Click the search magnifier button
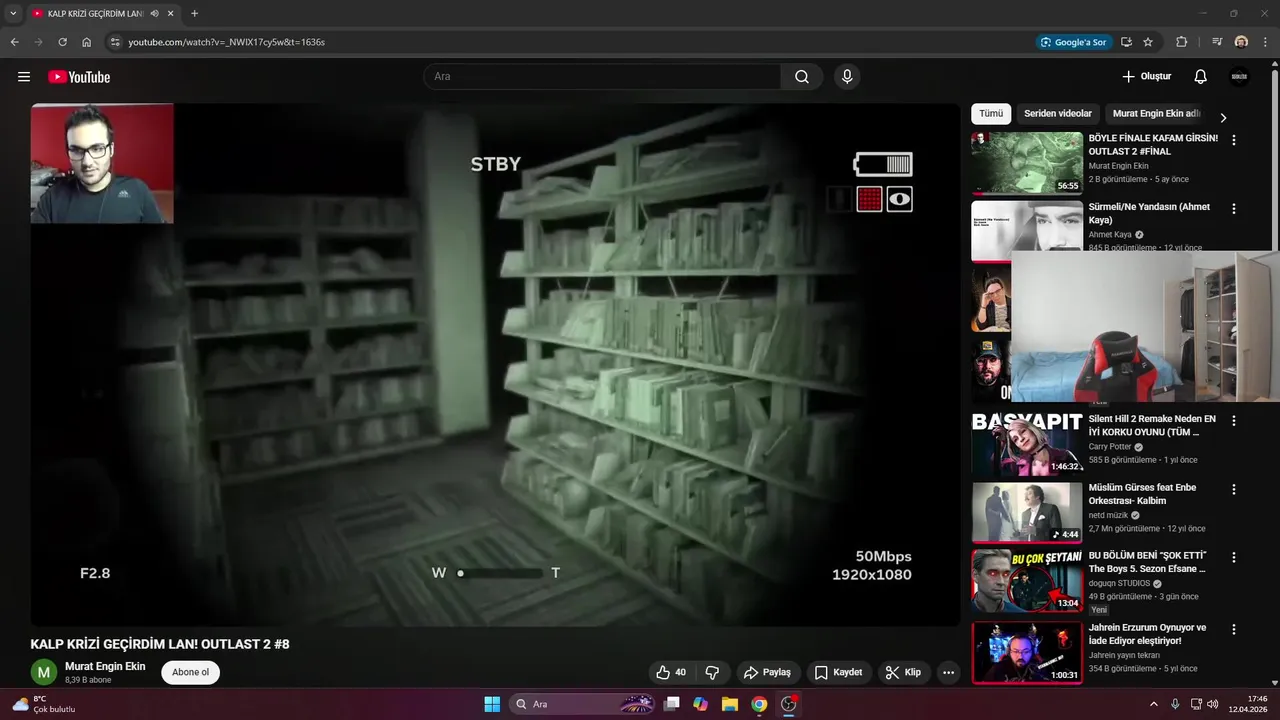This screenshot has width=1280, height=720. [x=802, y=77]
